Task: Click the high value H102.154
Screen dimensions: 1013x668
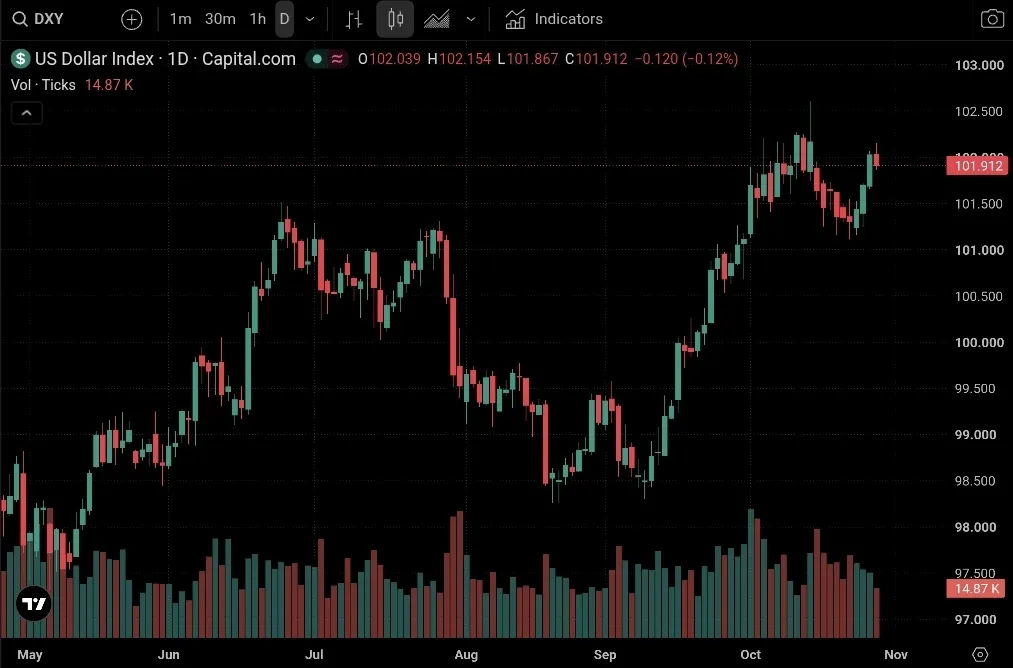Action: point(459,59)
